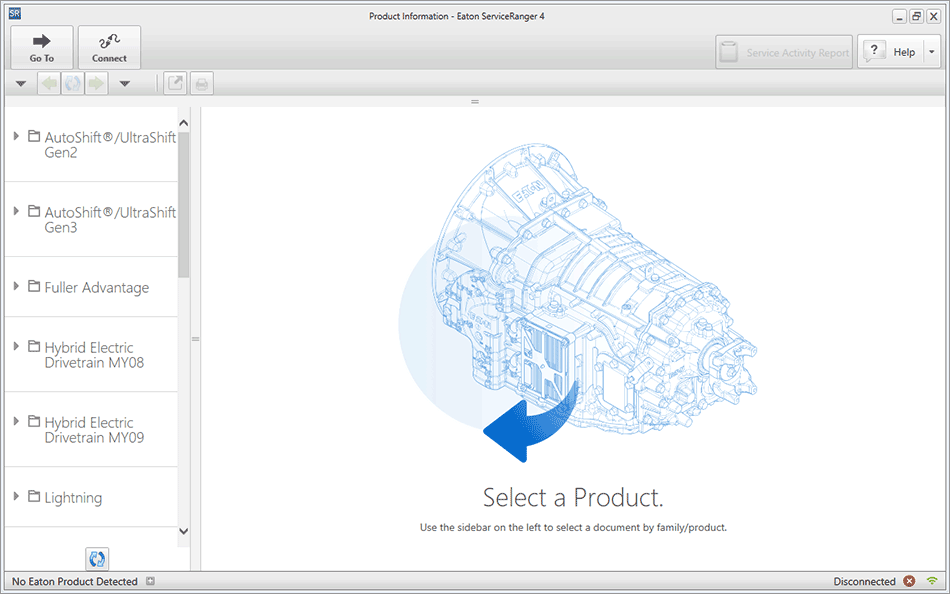950x594 pixels.
Task: Expand the Lightning folder
Action: point(16,496)
